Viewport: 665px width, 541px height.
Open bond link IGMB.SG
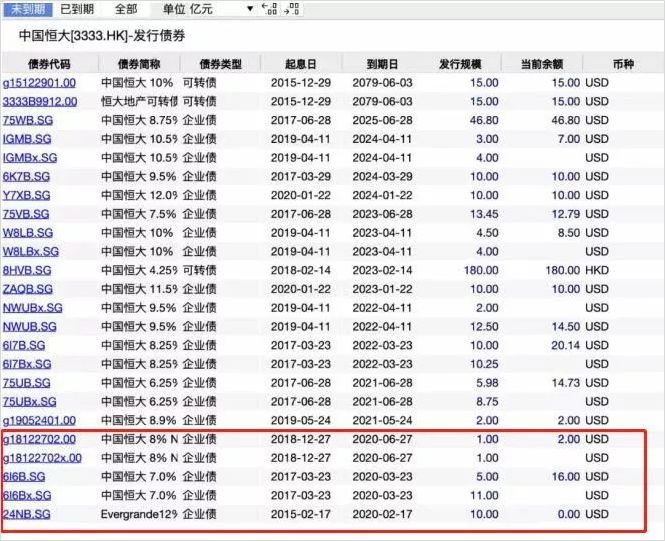click(x=27, y=139)
